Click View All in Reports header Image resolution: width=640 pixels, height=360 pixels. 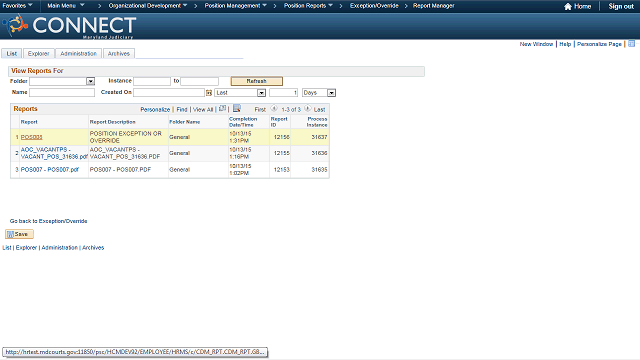[203, 109]
